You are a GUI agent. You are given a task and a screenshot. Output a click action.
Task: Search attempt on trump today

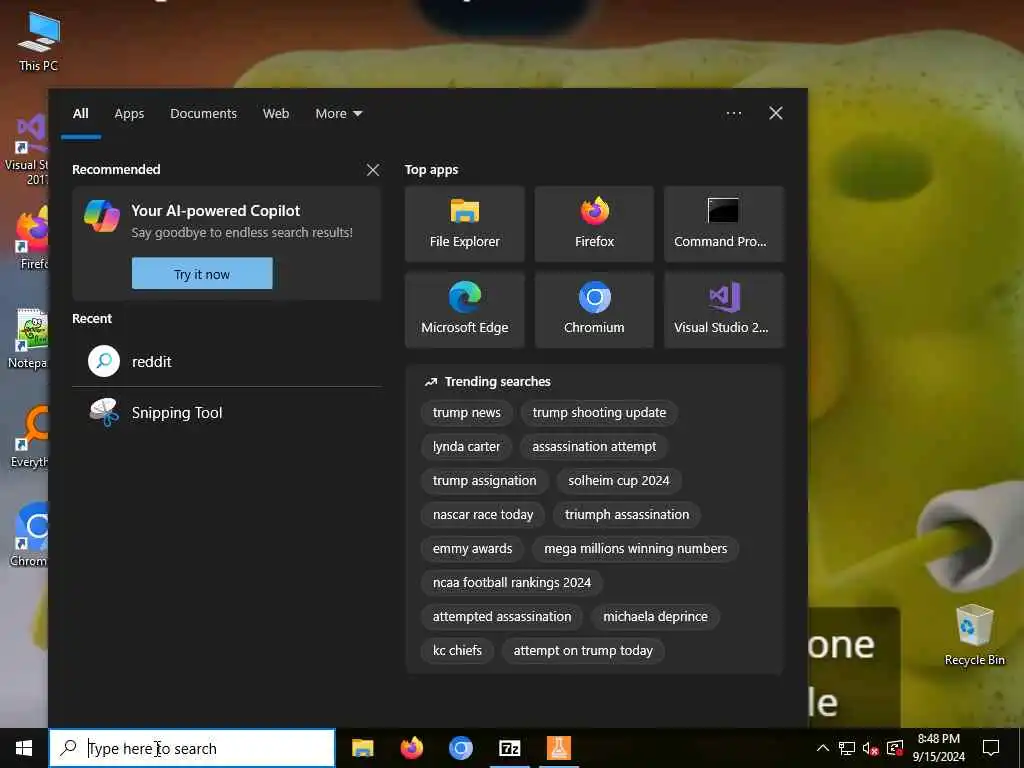click(583, 650)
